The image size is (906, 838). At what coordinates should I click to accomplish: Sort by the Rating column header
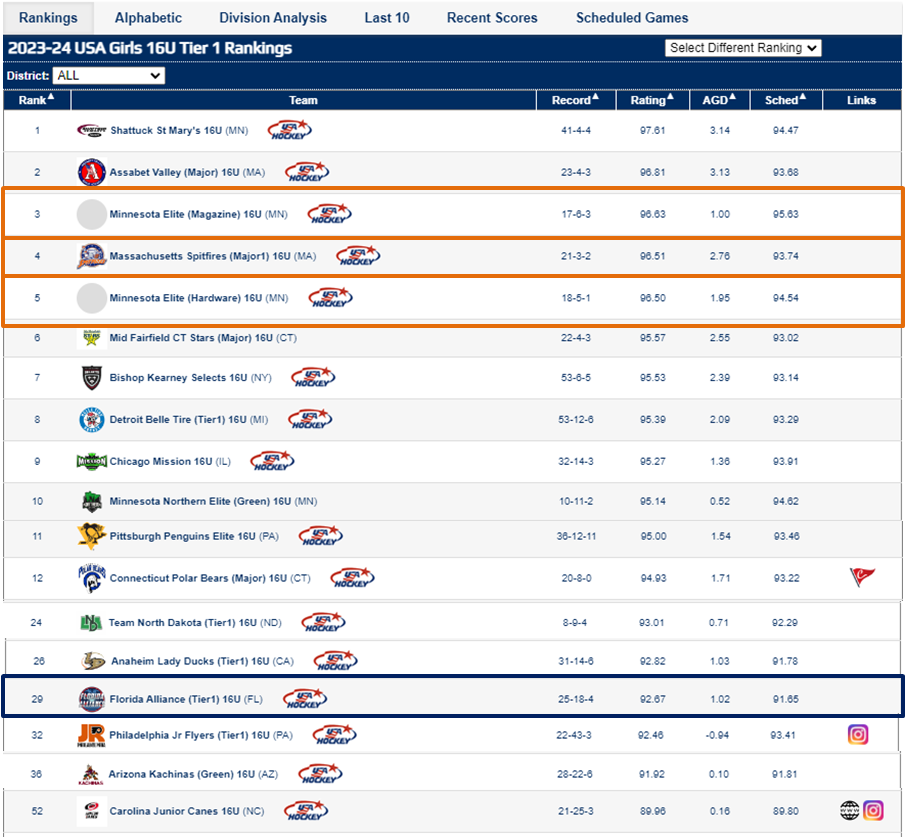point(652,100)
